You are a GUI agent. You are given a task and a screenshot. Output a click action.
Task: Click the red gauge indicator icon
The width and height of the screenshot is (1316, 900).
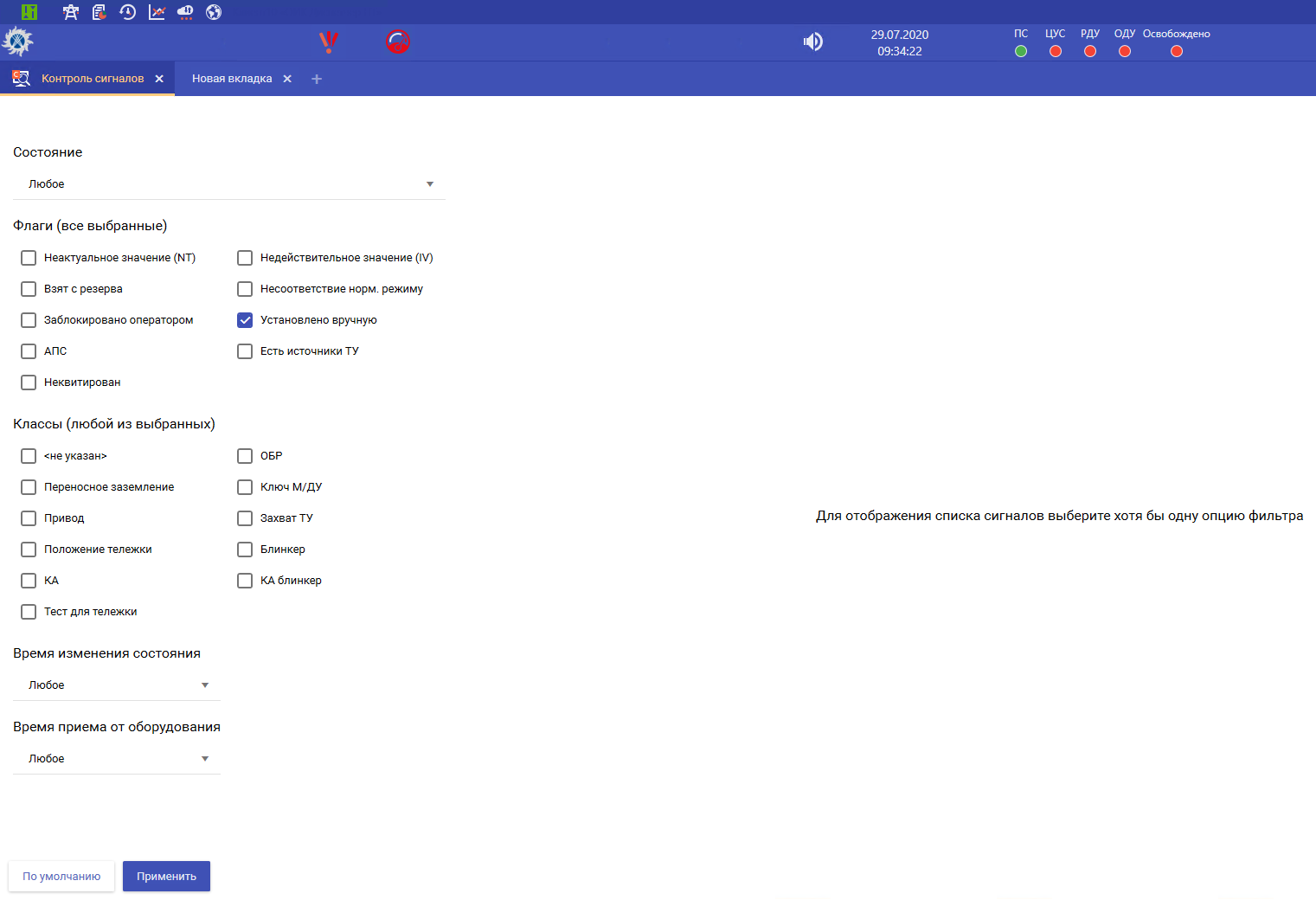[x=398, y=42]
